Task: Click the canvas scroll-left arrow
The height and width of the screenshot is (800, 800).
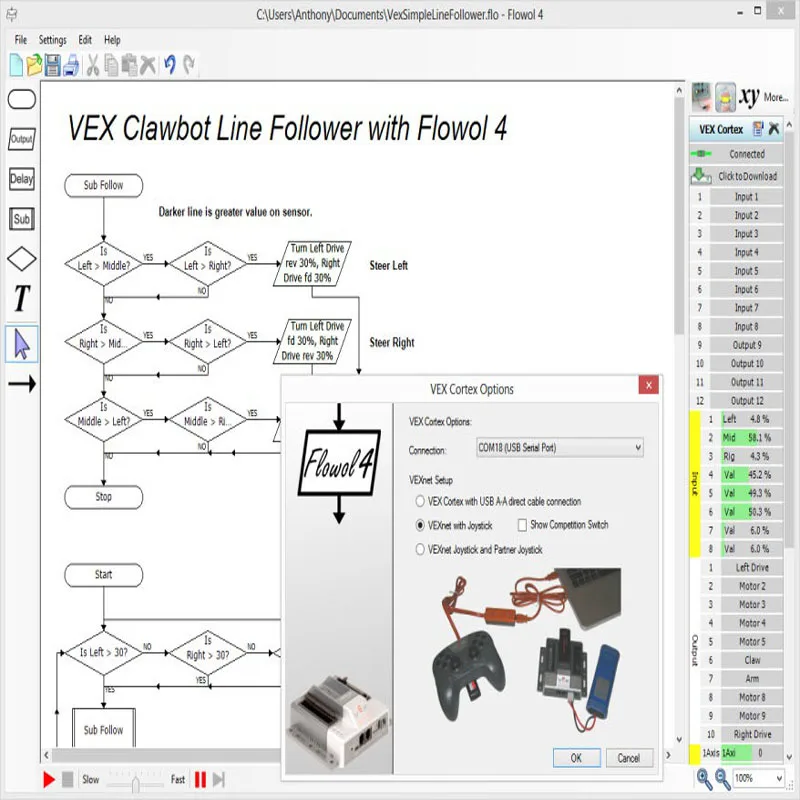Action: (x=46, y=755)
